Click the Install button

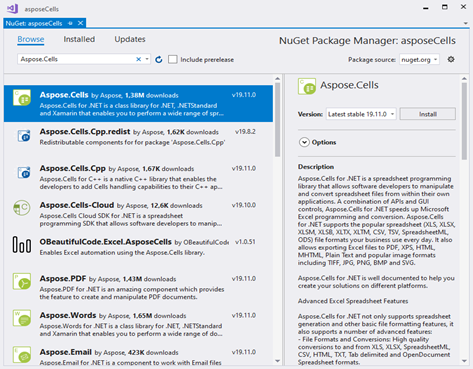click(x=428, y=114)
